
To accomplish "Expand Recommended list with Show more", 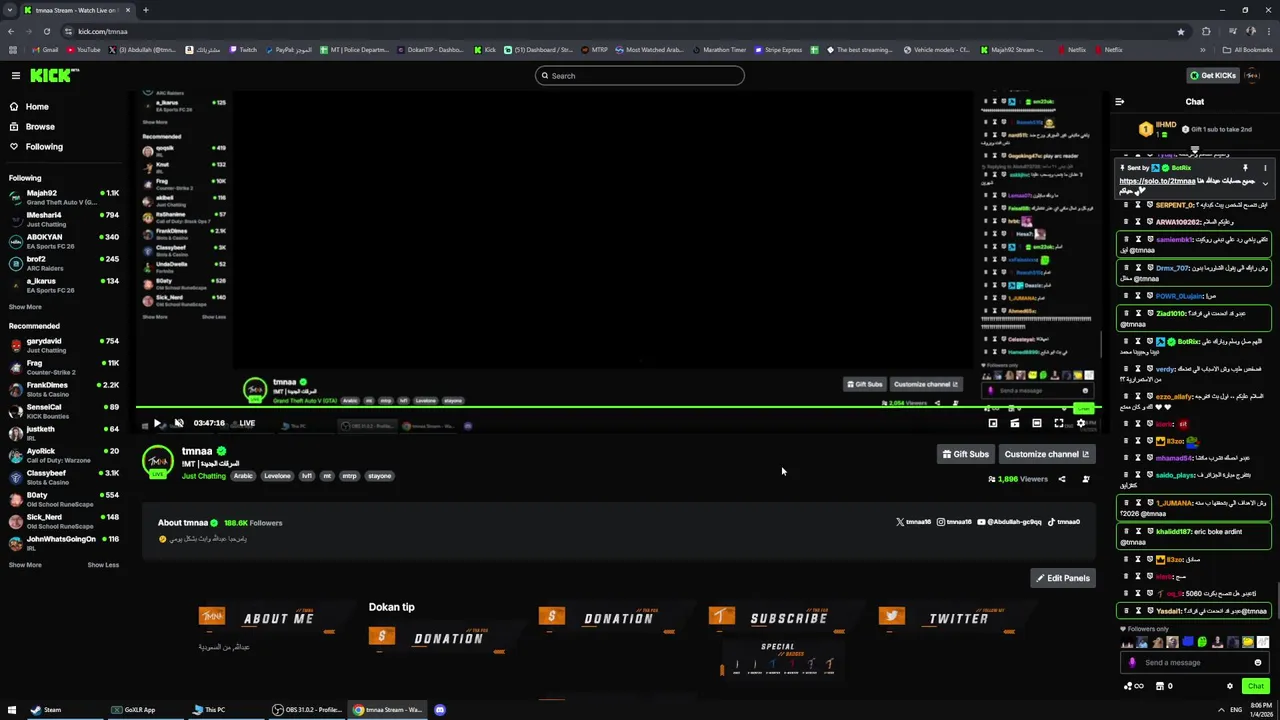I will [x=25, y=565].
